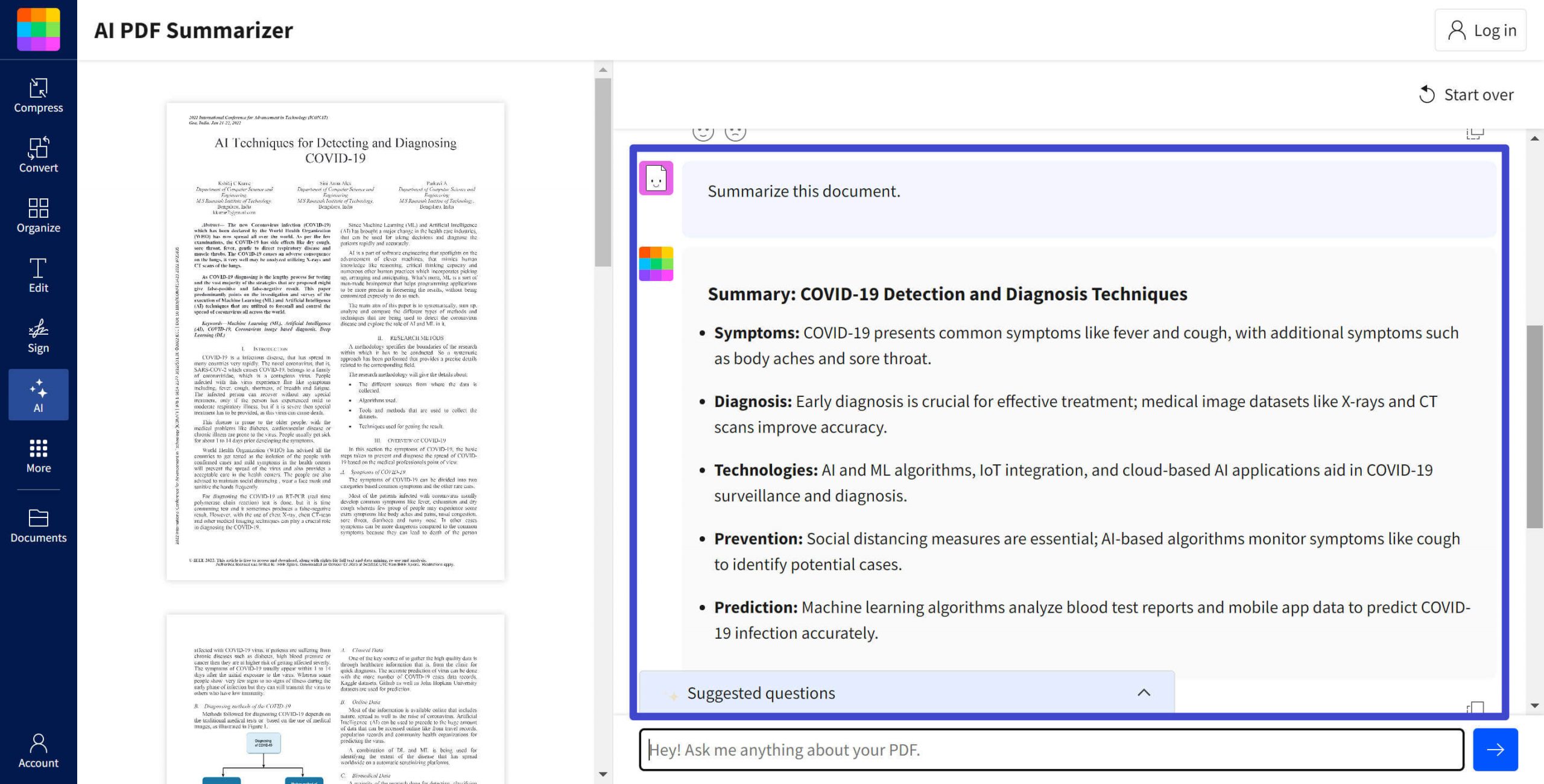Screen dimensions: 1544x784
Task: Copy the previous response with copy icon
Action: (1475, 133)
